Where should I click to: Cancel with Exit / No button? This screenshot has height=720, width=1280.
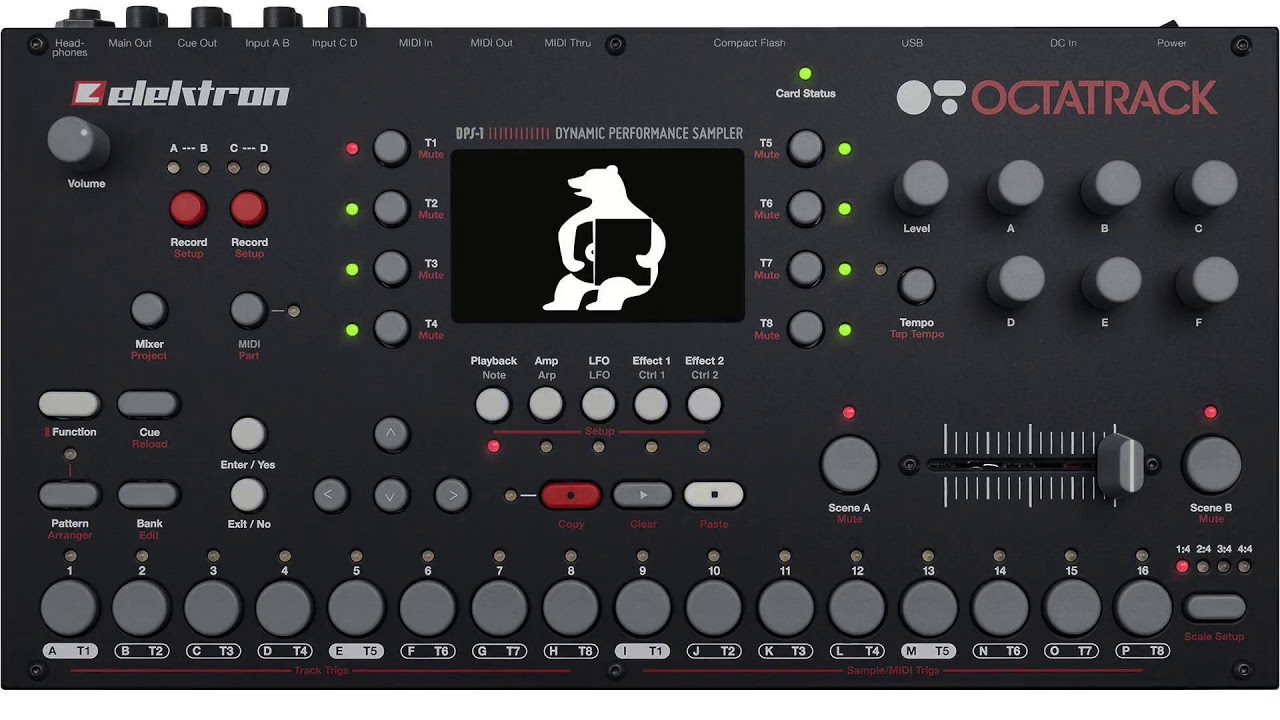[248, 495]
